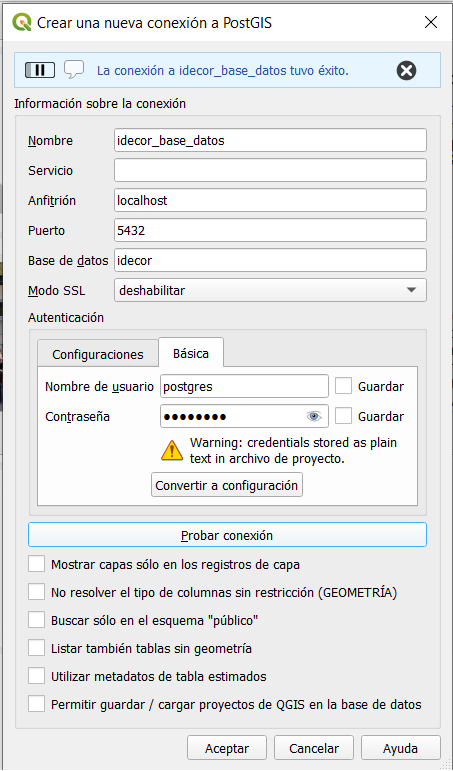The image size is (453, 771).
Task: Click the message bar pause countdown icon
Action: pos(40,70)
